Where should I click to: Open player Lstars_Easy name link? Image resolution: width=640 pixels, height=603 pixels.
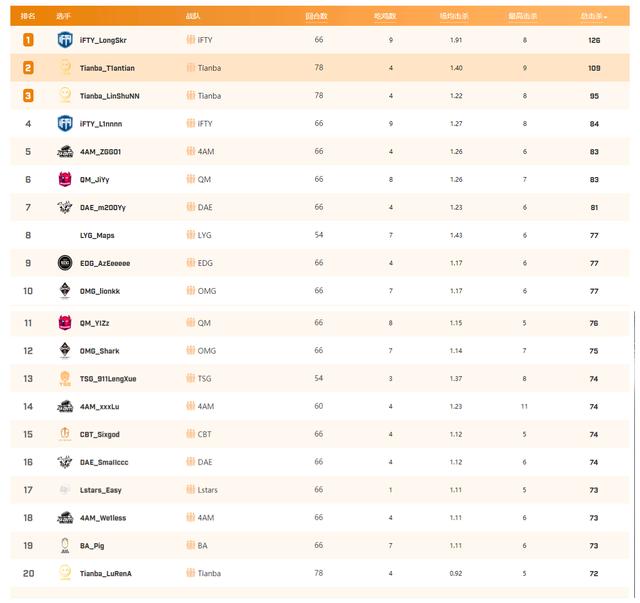[x=102, y=490]
